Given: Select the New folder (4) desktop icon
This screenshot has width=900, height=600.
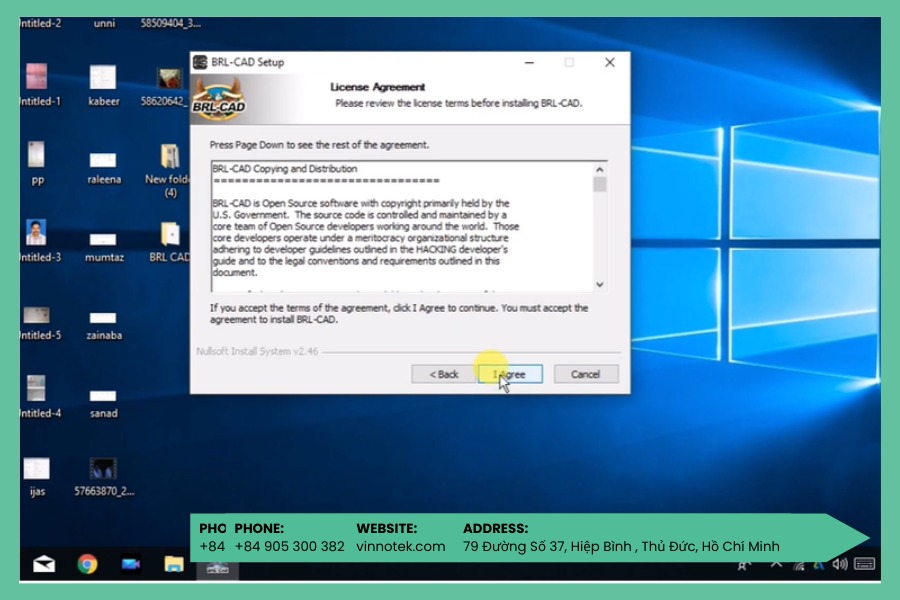Looking at the screenshot, I should [x=169, y=171].
